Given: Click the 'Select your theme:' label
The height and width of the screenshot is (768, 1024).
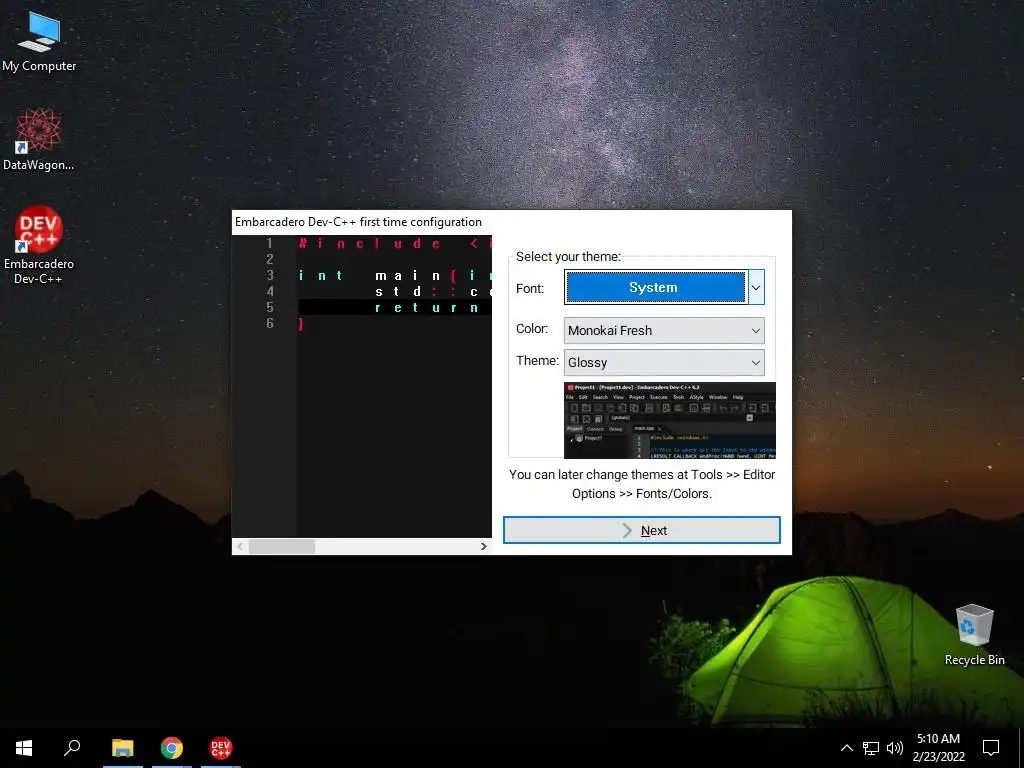Looking at the screenshot, I should pyautogui.click(x=568, y=257).
